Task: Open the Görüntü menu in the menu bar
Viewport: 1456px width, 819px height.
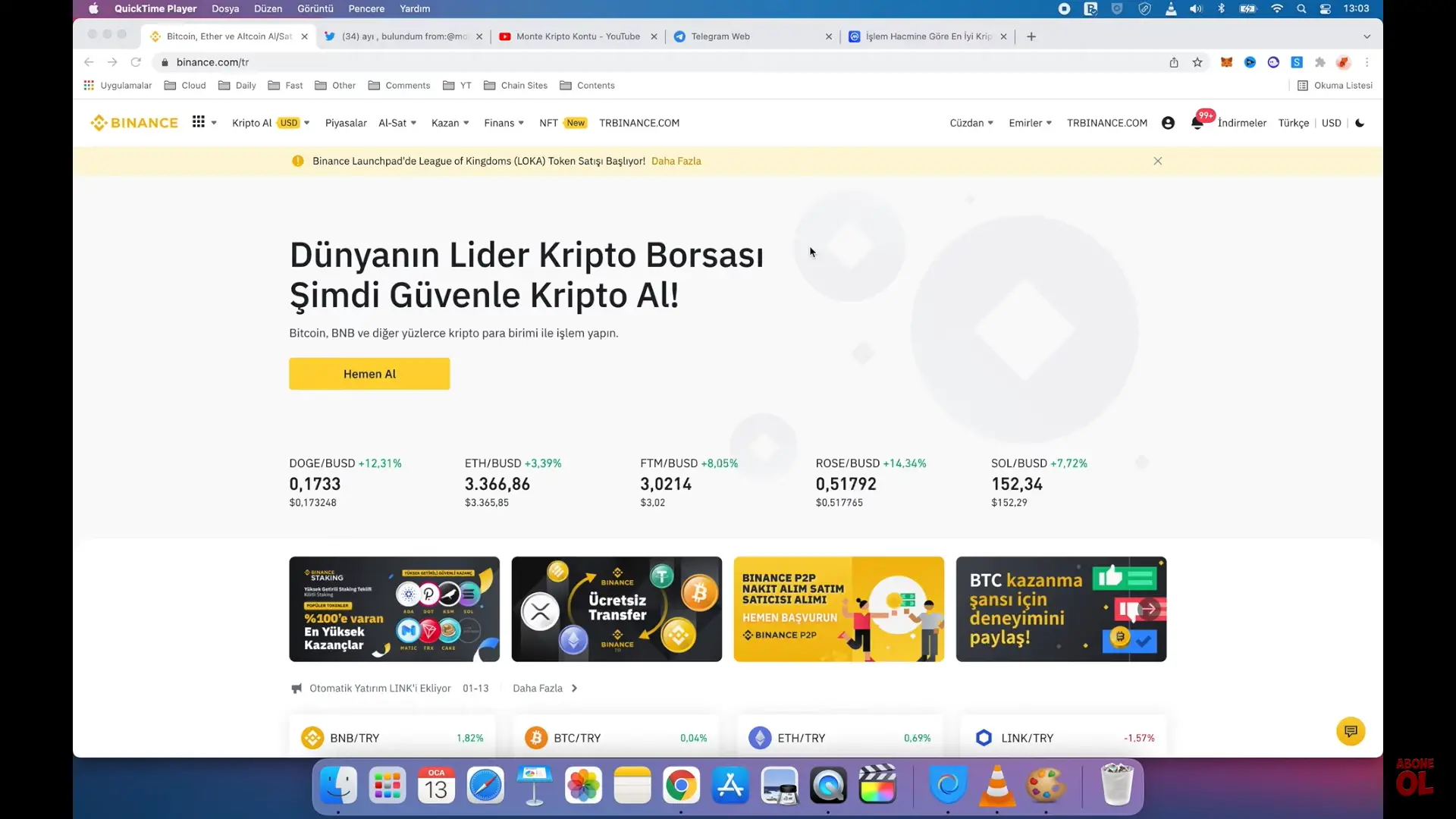Action: click(x=315, y=9)
